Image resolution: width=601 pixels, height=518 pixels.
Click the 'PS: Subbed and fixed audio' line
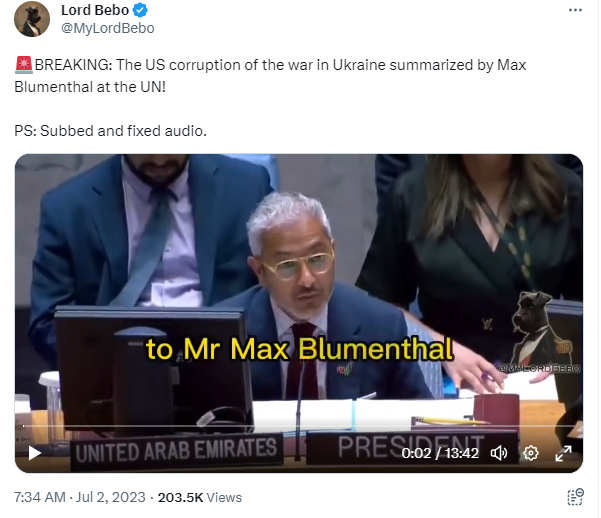(110, 131)
